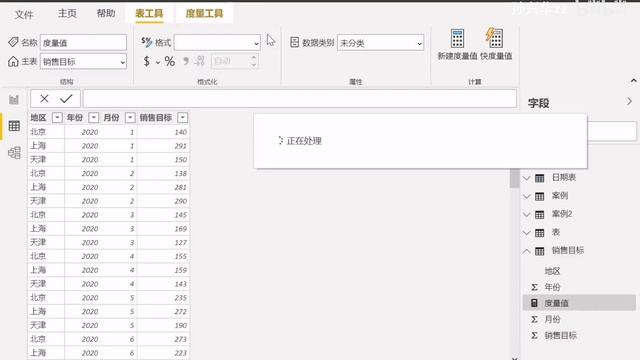The width and height of the screenshot is (640, 360).
Task: Click the 快度量值 lightning calculator icon
Action: point(495,38)
